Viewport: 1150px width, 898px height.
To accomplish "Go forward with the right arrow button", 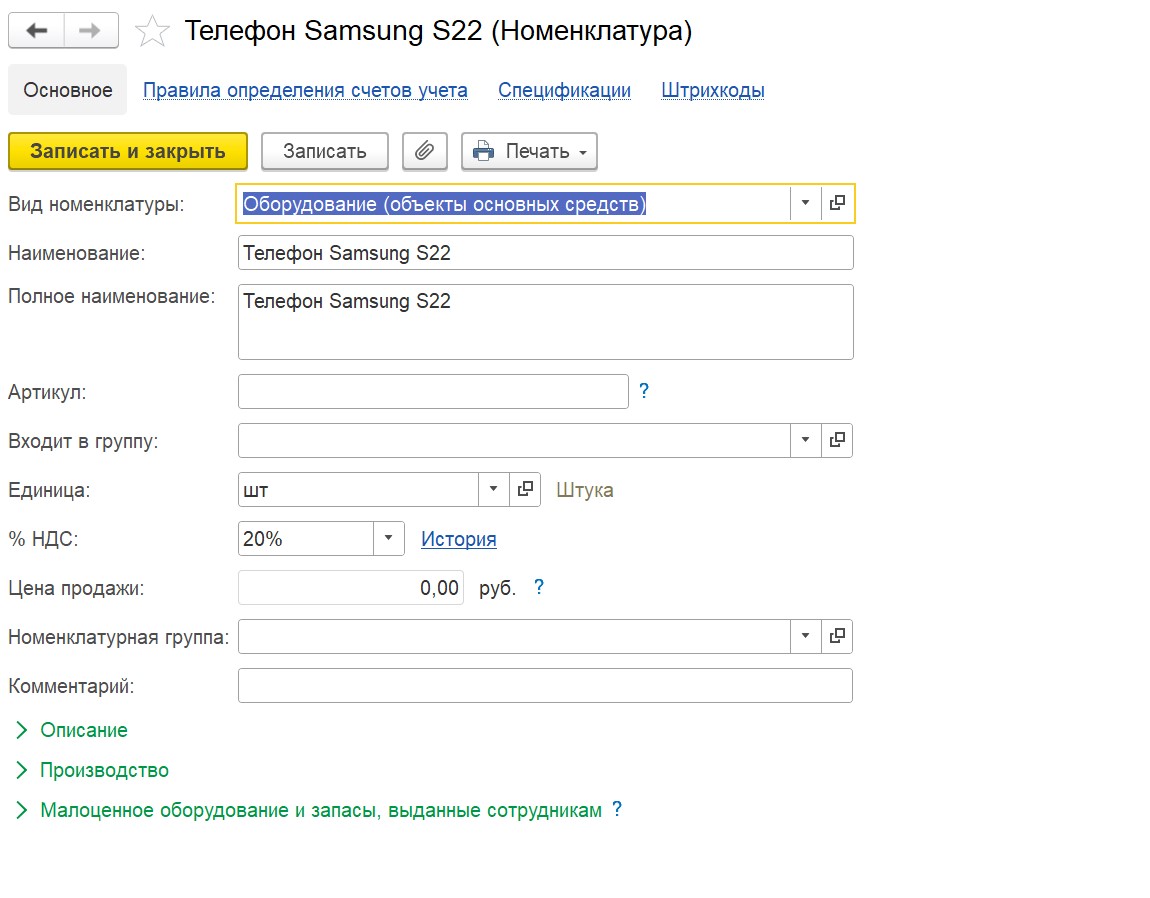I will [x=91, y=31].
